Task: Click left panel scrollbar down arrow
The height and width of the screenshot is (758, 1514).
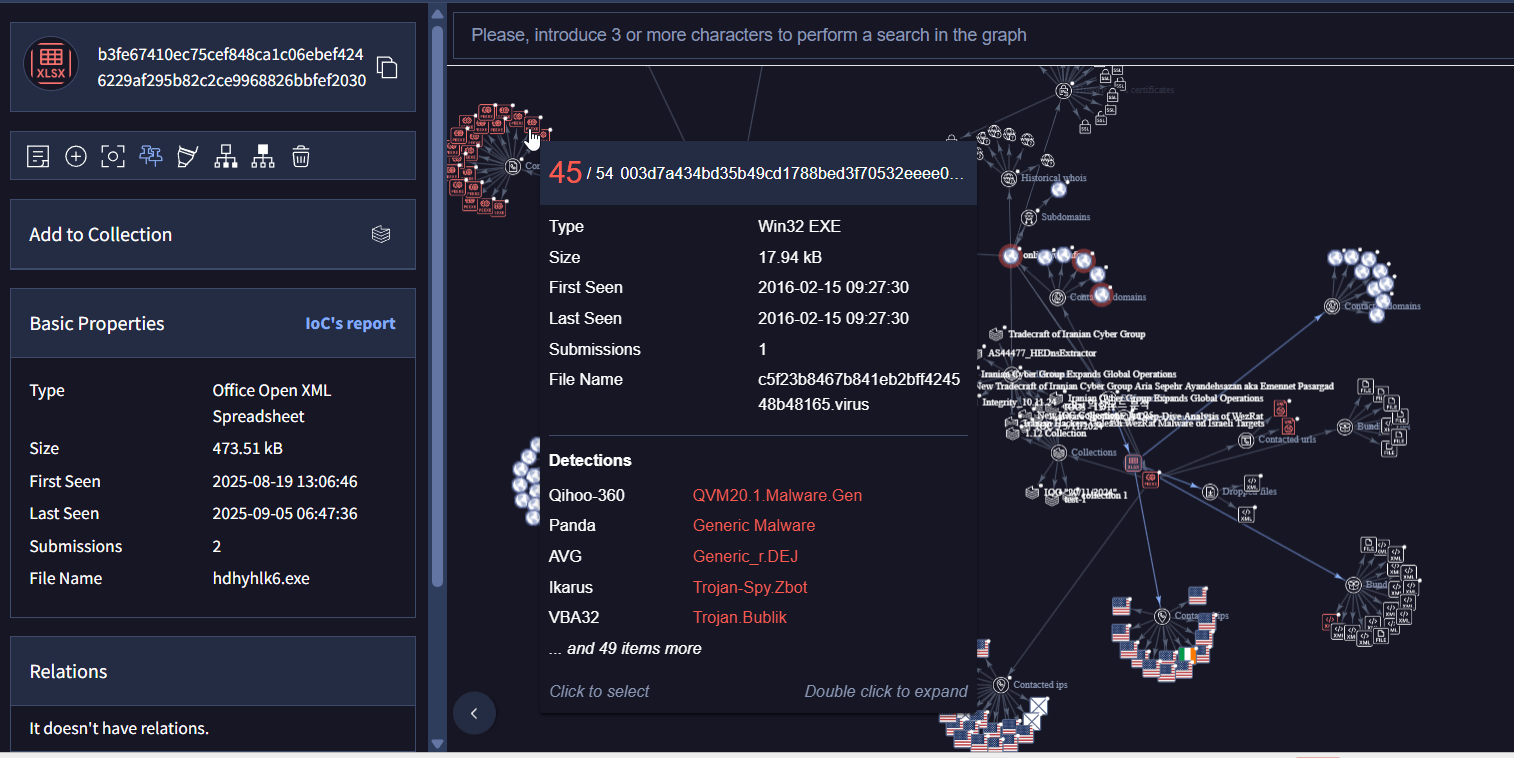Action: click(437, 744)
